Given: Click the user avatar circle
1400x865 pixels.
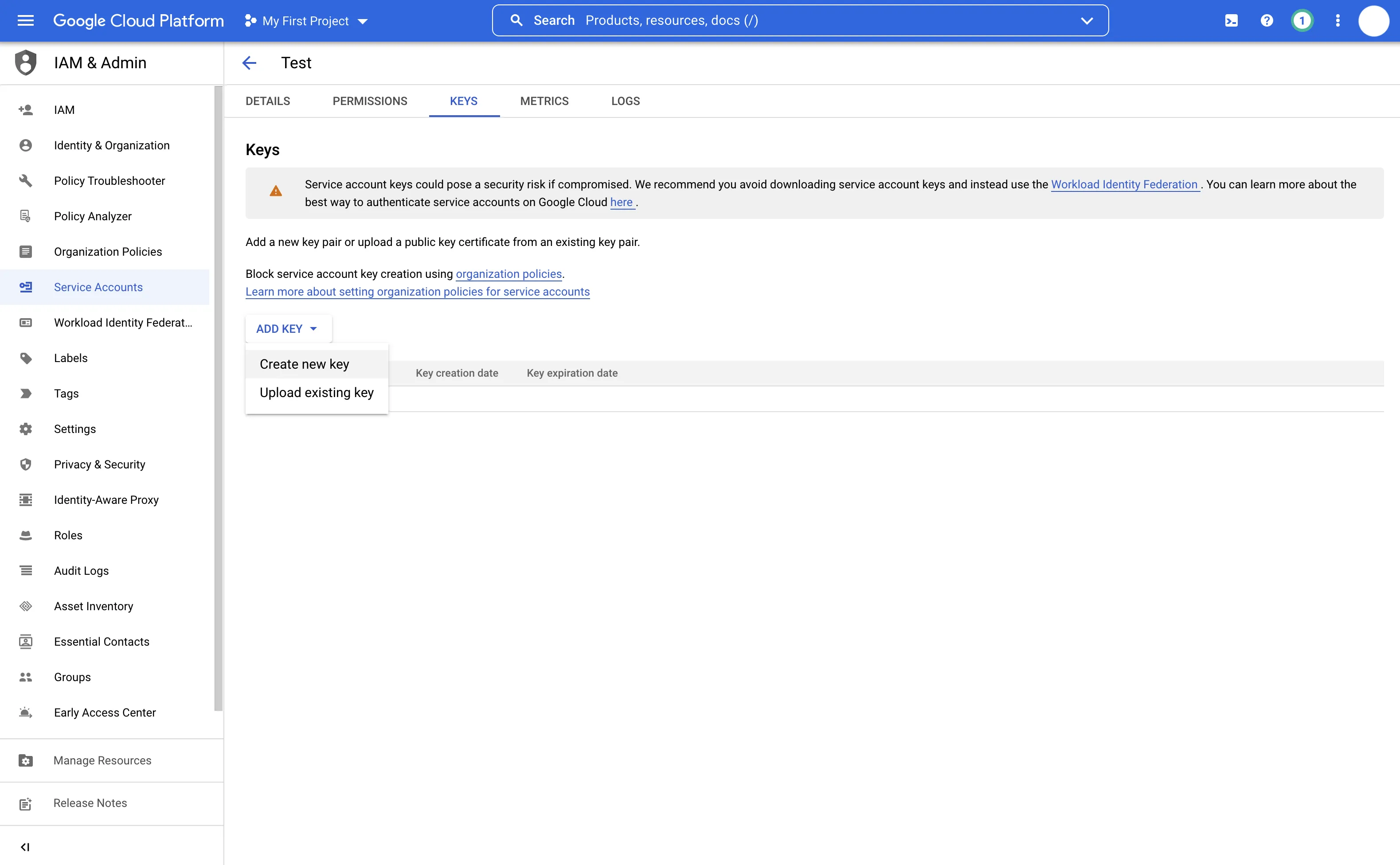Looking at the screenshot, I should click(1374, 20).
